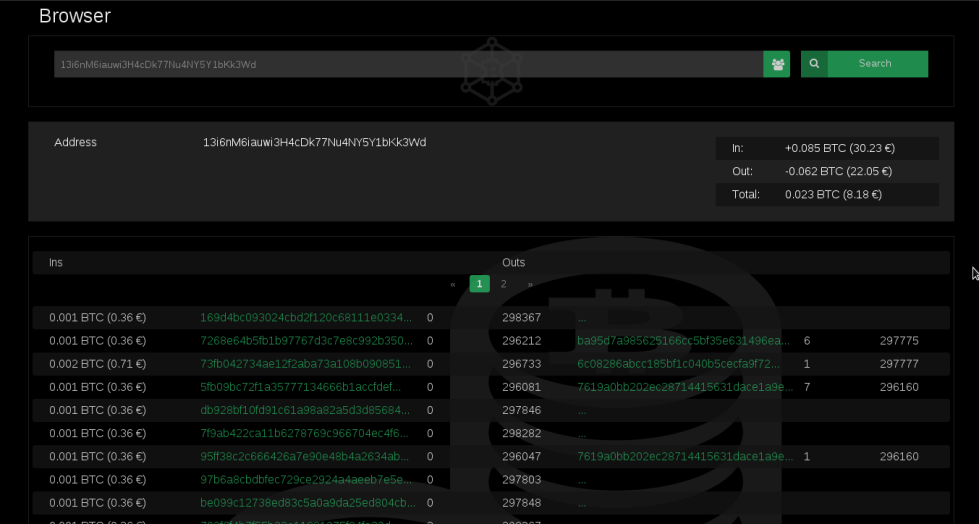This screenshot has width=979, height=524.
Task: Focus the bitcoin address search field
Action: 408,64
